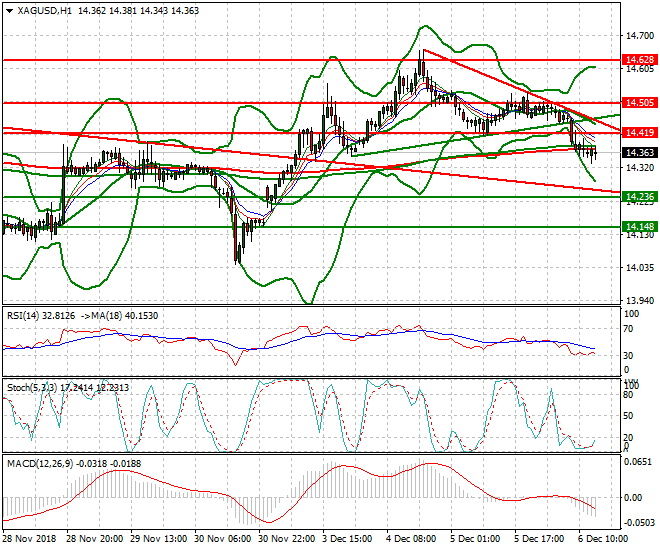Click the 29 Nov 13:00 time axis label

[159, 539]
